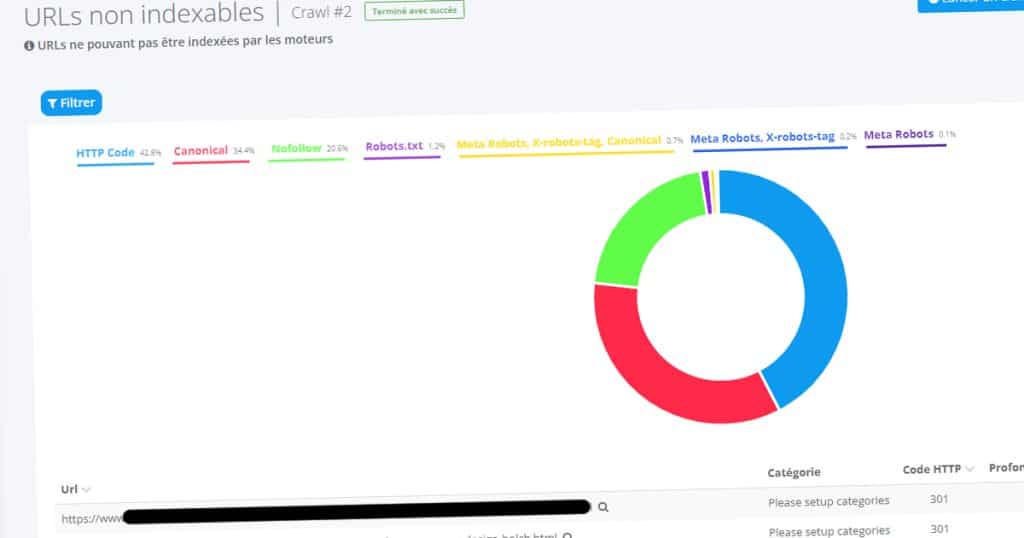Toggle the HTTP Code legend item
Image resolution: width=1024 pixels, height=538 pixels.
point(118,153)
